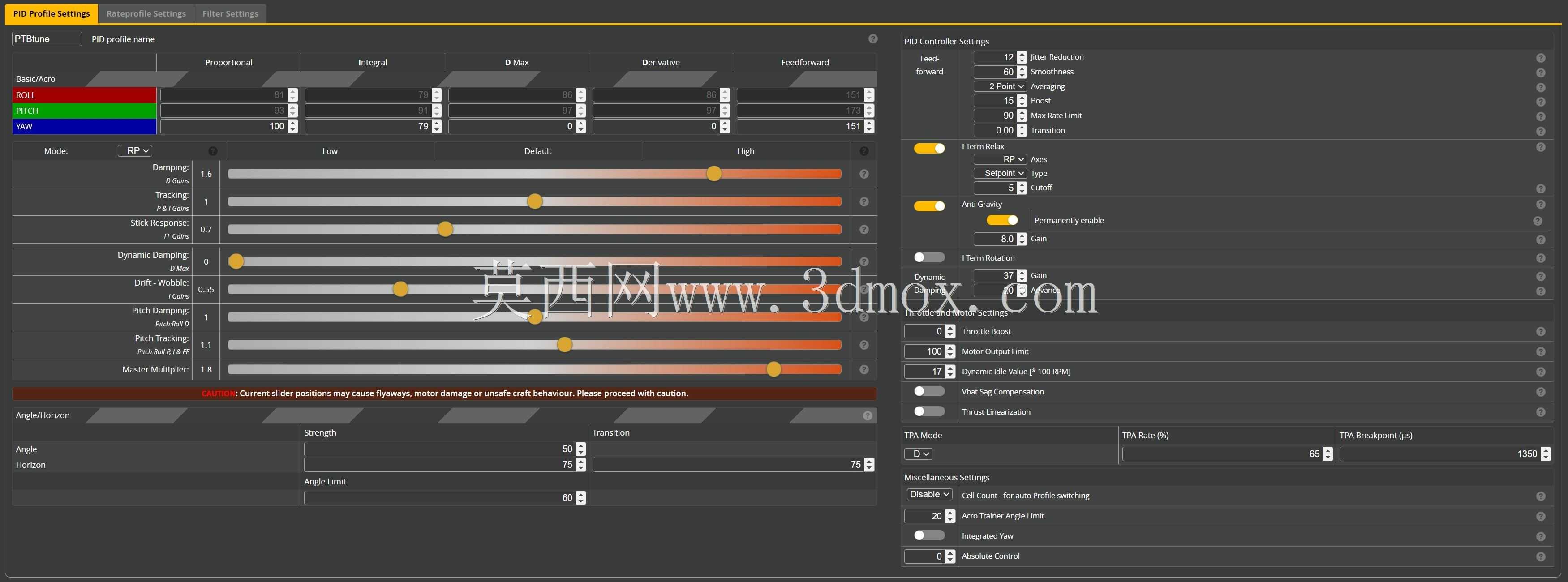Click the Dynamic Damping D Max slider handle

click(x=236, y=261)
